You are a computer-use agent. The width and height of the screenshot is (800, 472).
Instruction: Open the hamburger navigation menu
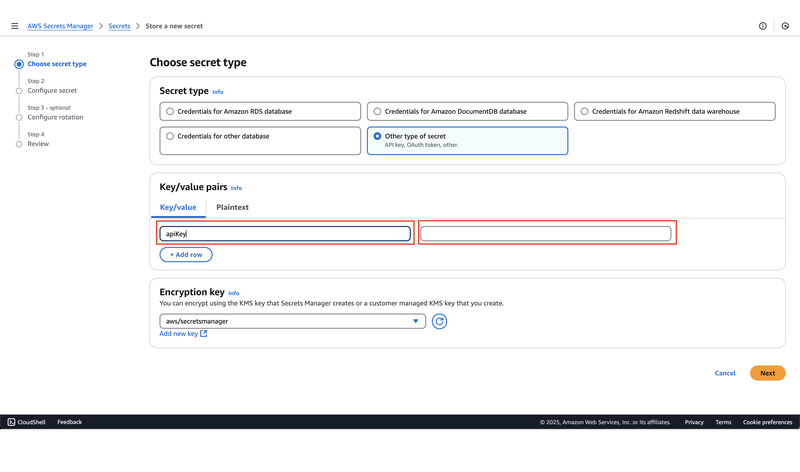[15, 26]
